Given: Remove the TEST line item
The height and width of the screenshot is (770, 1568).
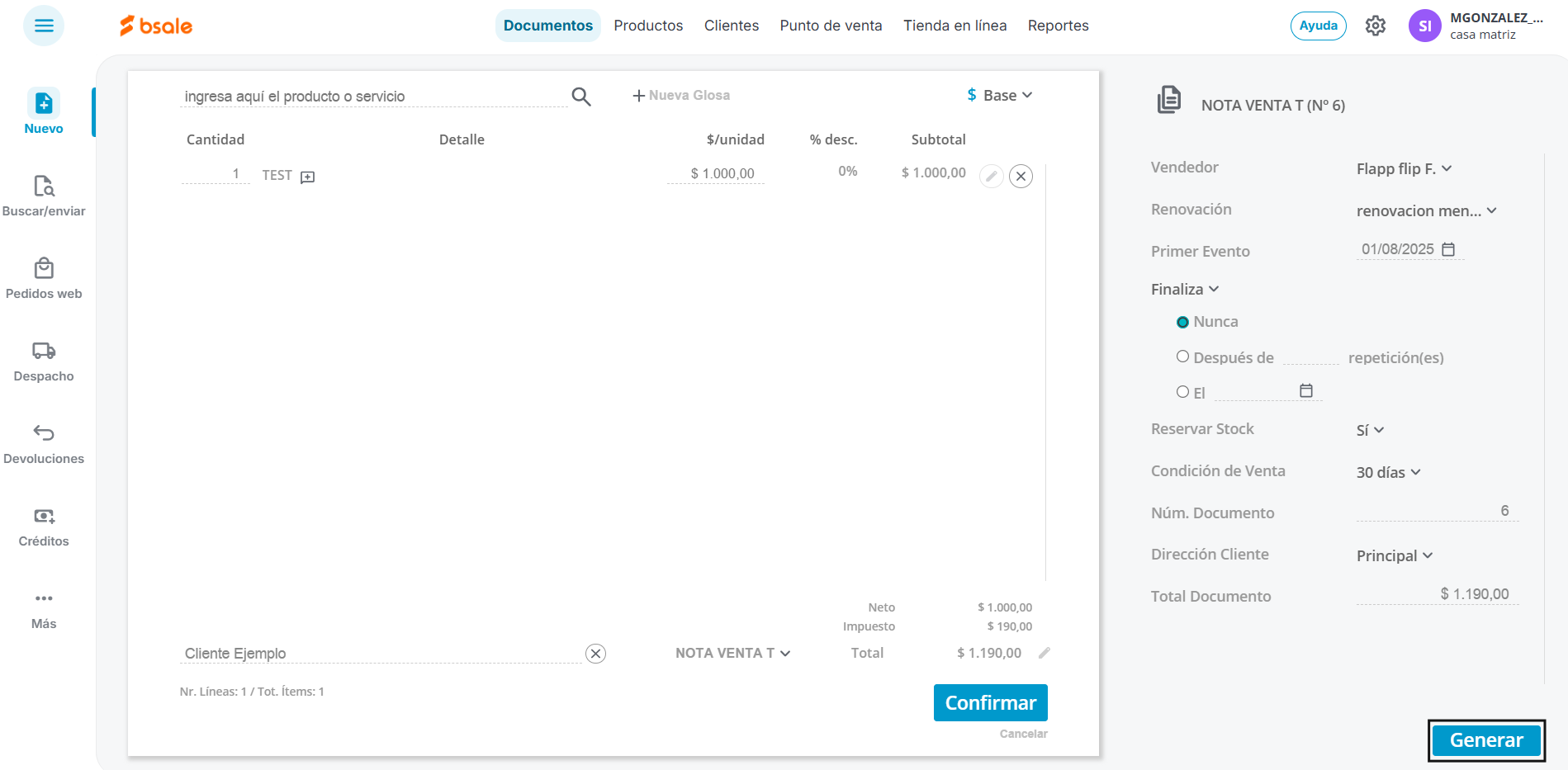Looking at the screenshot, I should pyautogui.click(x=1021, y=176).
